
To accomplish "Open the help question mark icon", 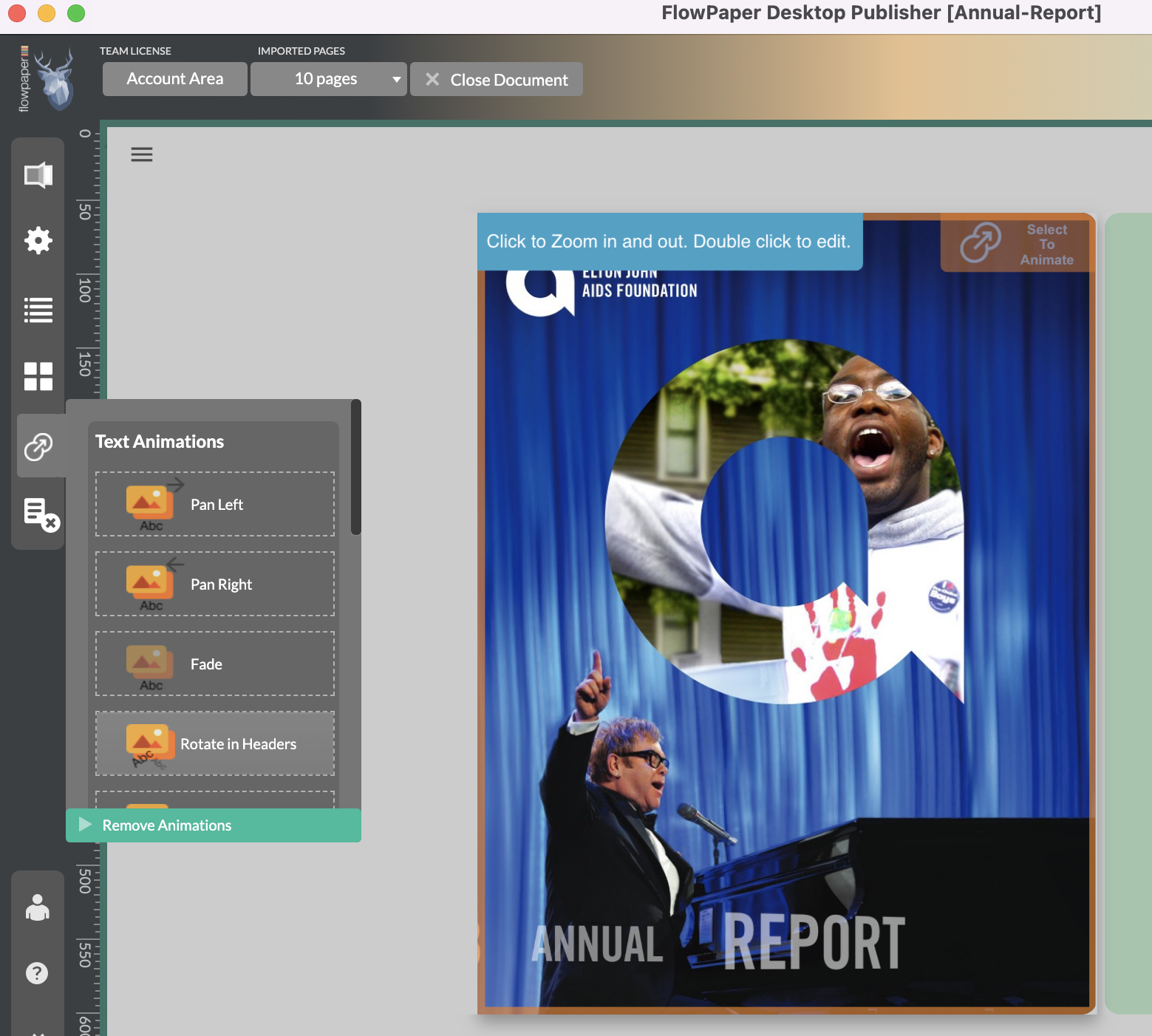I will (x=37, y=972).
